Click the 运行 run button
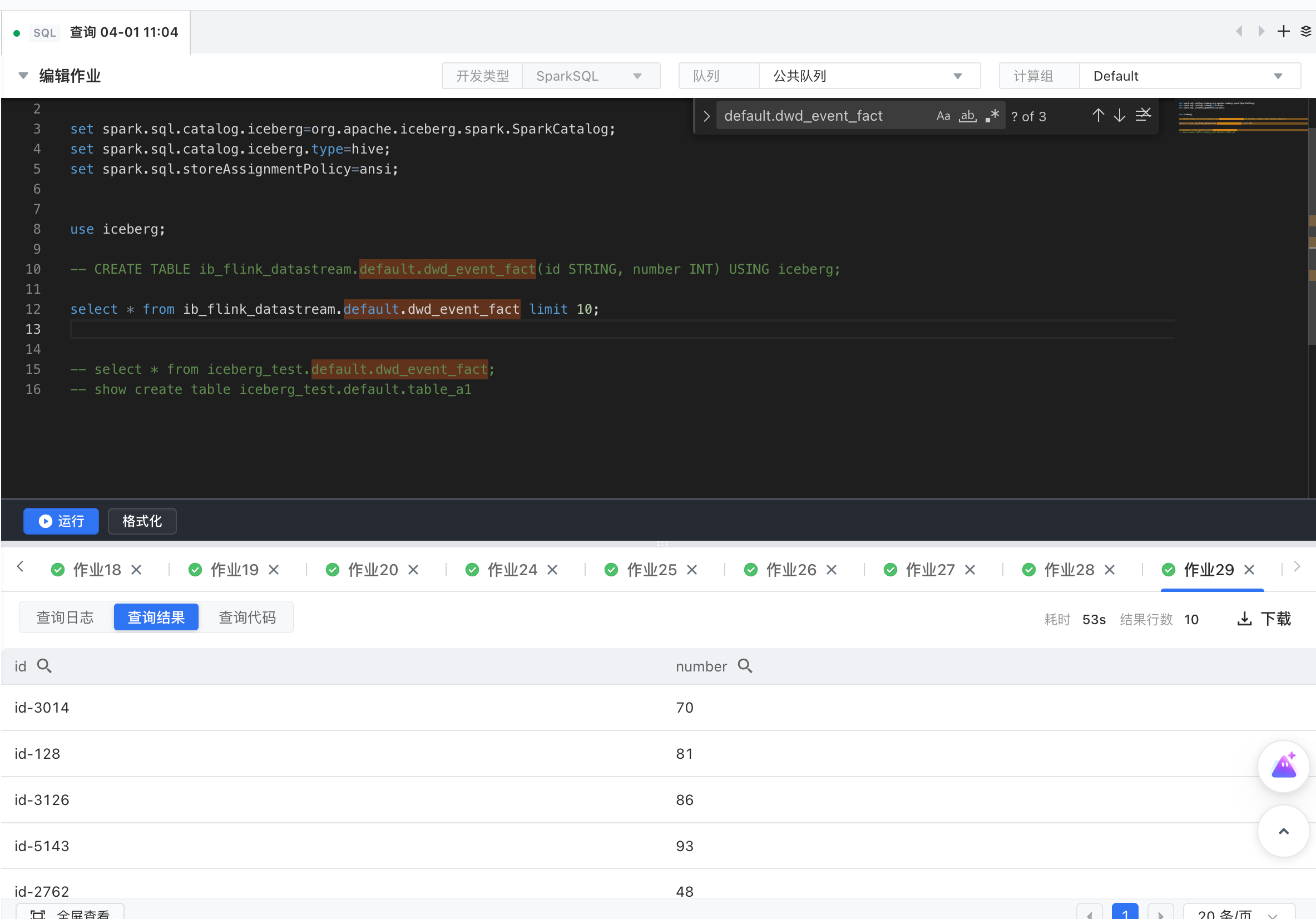1316x919 pixels. click(x=61, y=521)
